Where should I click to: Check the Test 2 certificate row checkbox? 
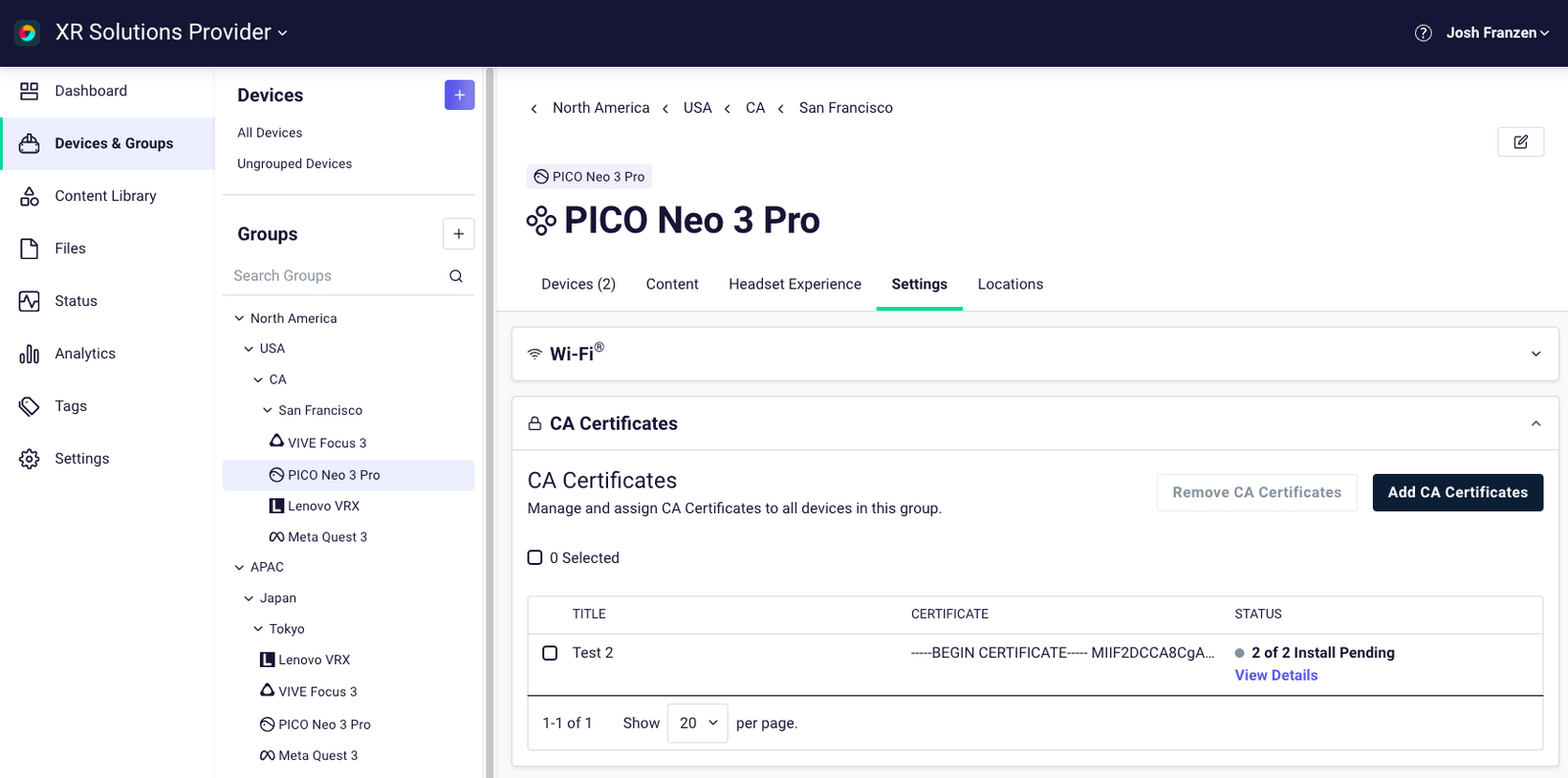tap(550, 653)
